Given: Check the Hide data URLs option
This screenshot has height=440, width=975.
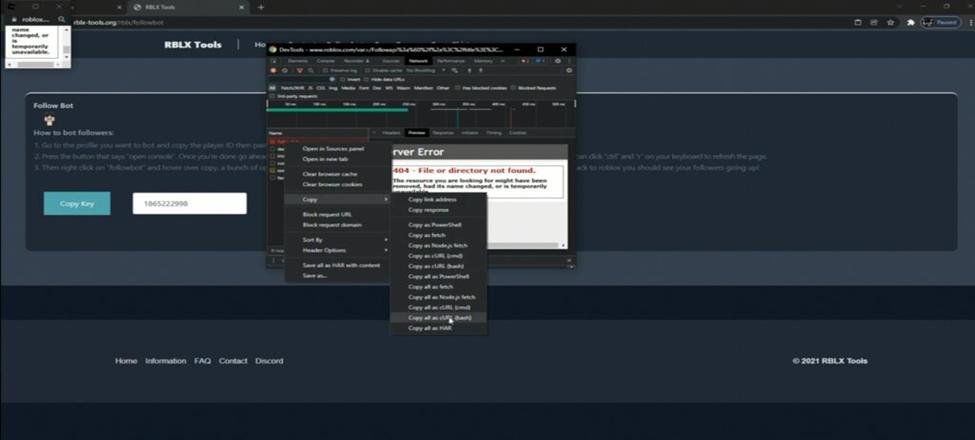Looking at the screenshot, I should coord(365,79).
